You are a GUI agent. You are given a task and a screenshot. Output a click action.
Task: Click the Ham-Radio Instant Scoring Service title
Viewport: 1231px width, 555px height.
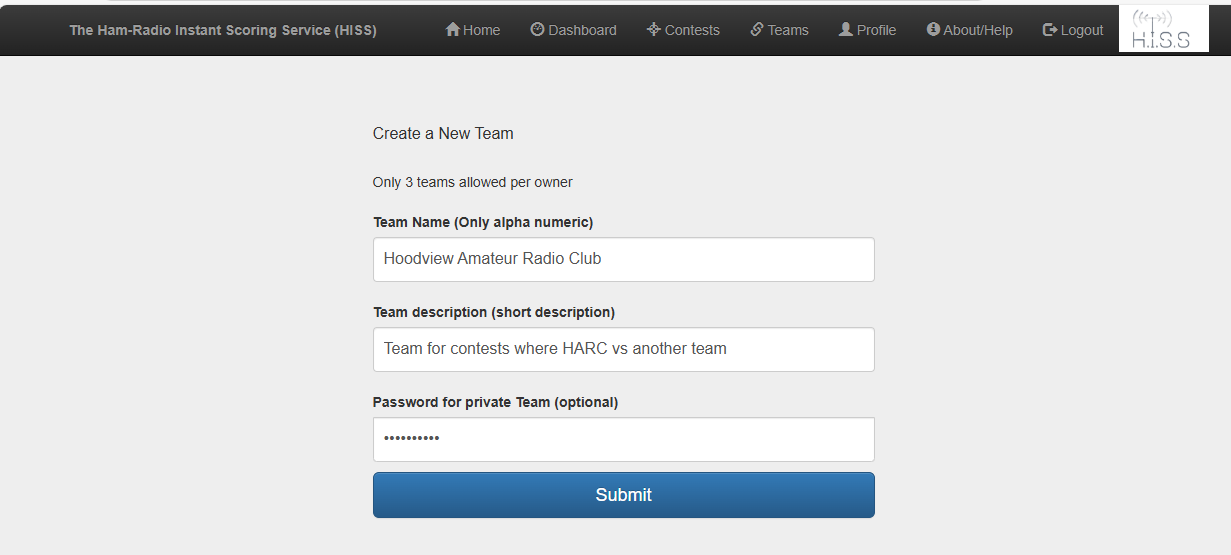pyautogui.click(x=223, y=30)
